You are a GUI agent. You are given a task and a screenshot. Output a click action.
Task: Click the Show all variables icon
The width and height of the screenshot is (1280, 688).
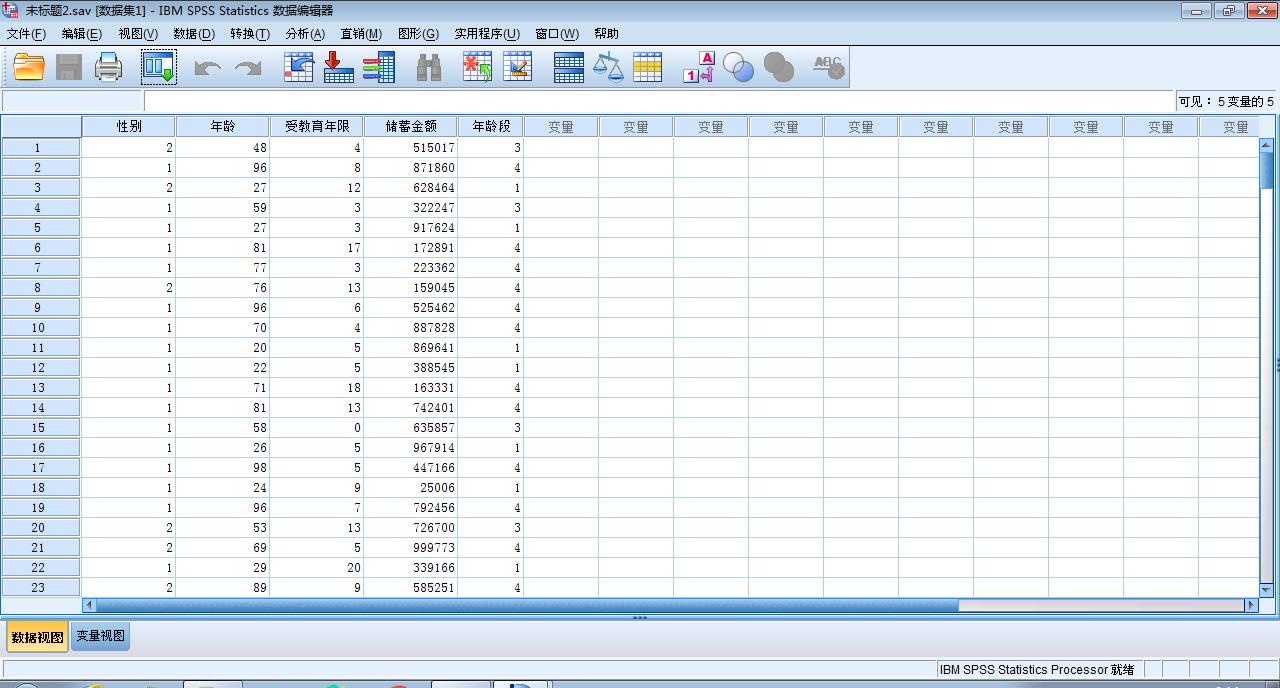tap(778, 67)
